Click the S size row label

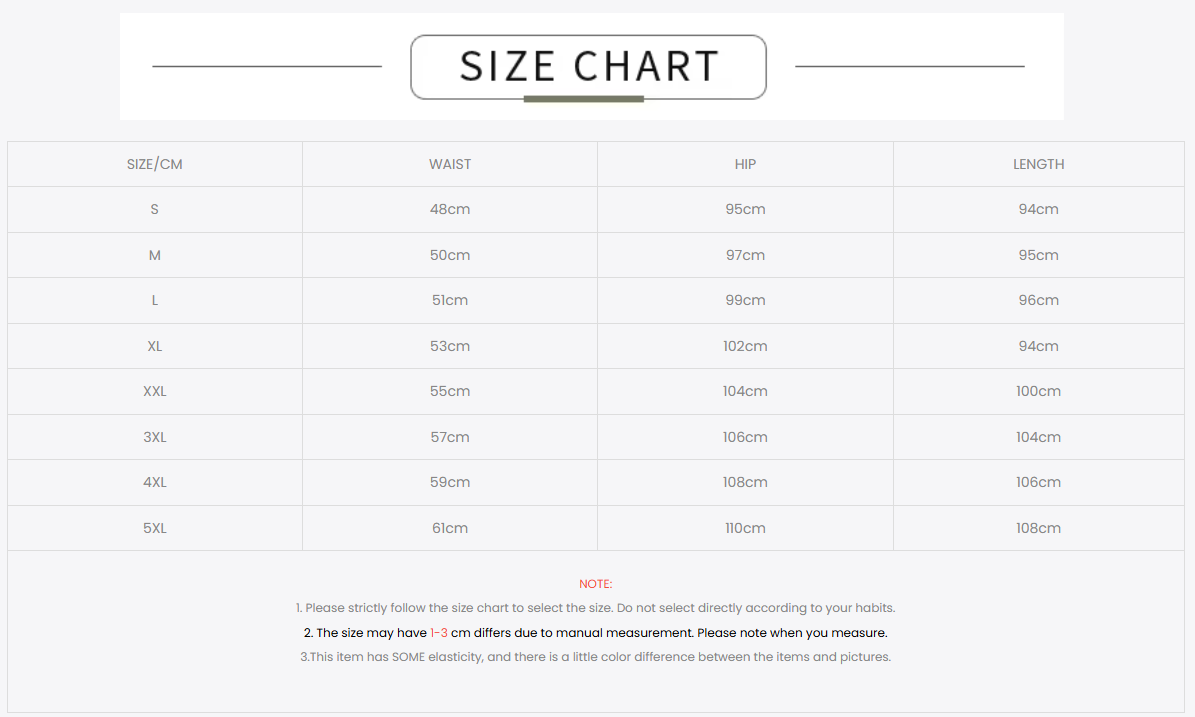pyautogui.click(x=155, y=209)
